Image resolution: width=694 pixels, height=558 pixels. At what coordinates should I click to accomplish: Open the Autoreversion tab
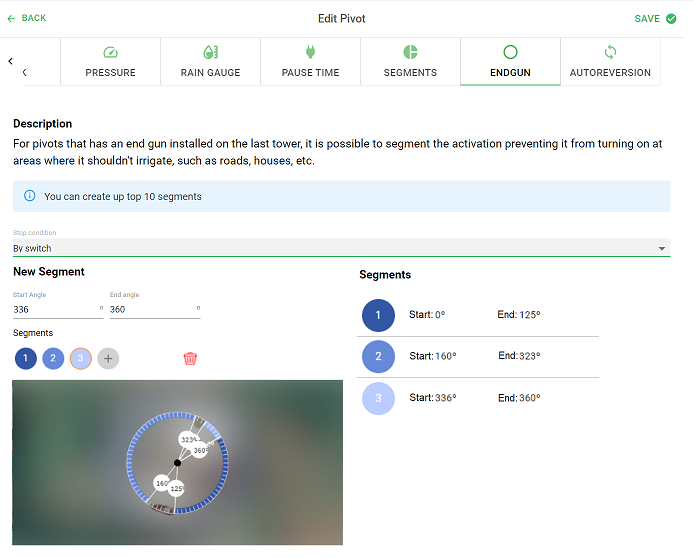[610, 62]
